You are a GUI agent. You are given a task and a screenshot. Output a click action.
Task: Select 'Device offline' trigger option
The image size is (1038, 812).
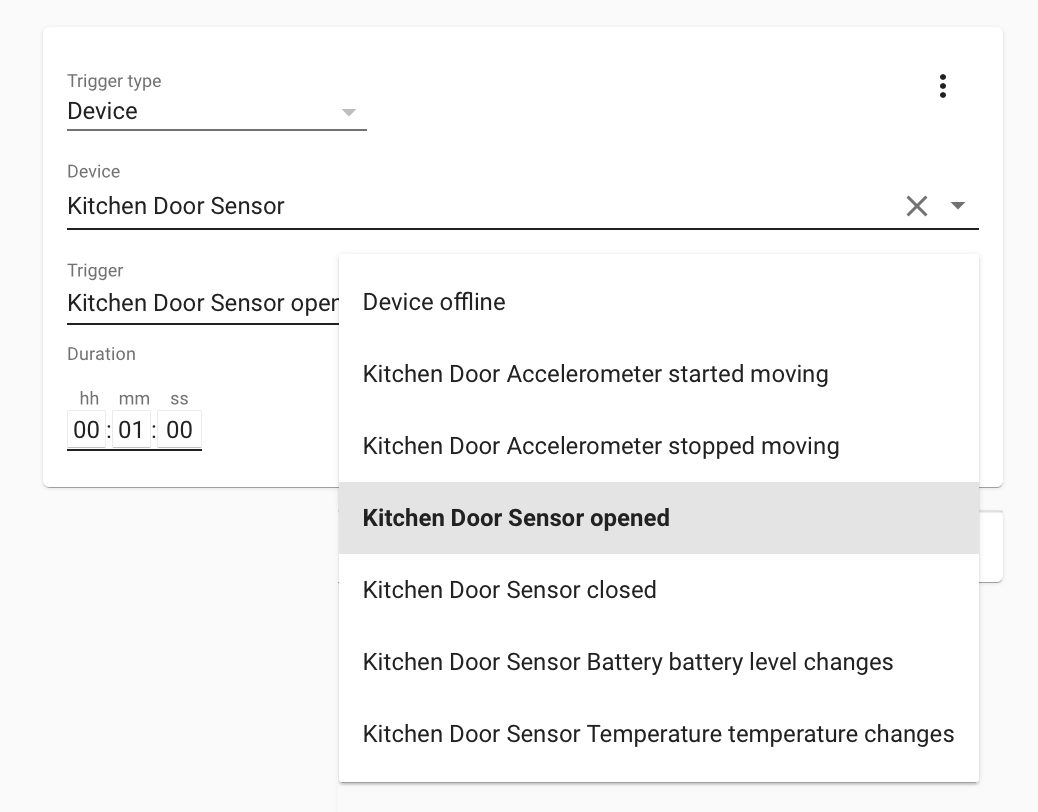click(434, 302)
